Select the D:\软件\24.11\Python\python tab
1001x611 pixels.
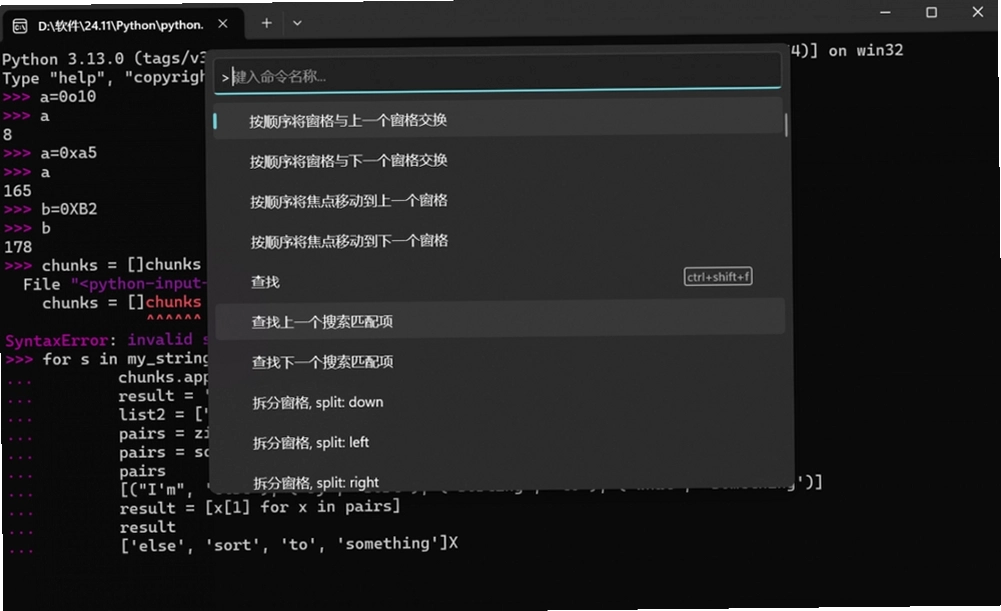point(124,25)
